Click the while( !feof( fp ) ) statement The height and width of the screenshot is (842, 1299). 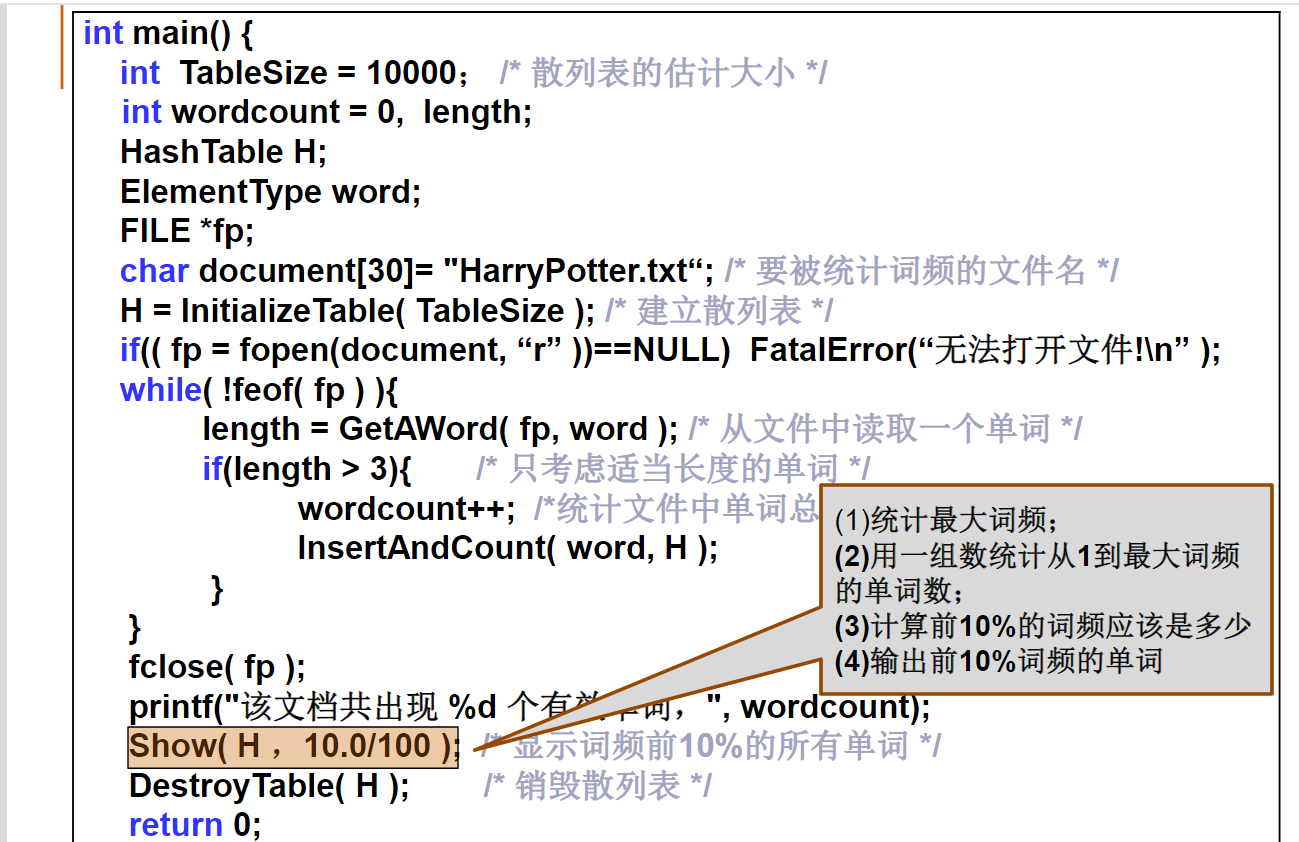pyautogui.click(x=259, y=390)
